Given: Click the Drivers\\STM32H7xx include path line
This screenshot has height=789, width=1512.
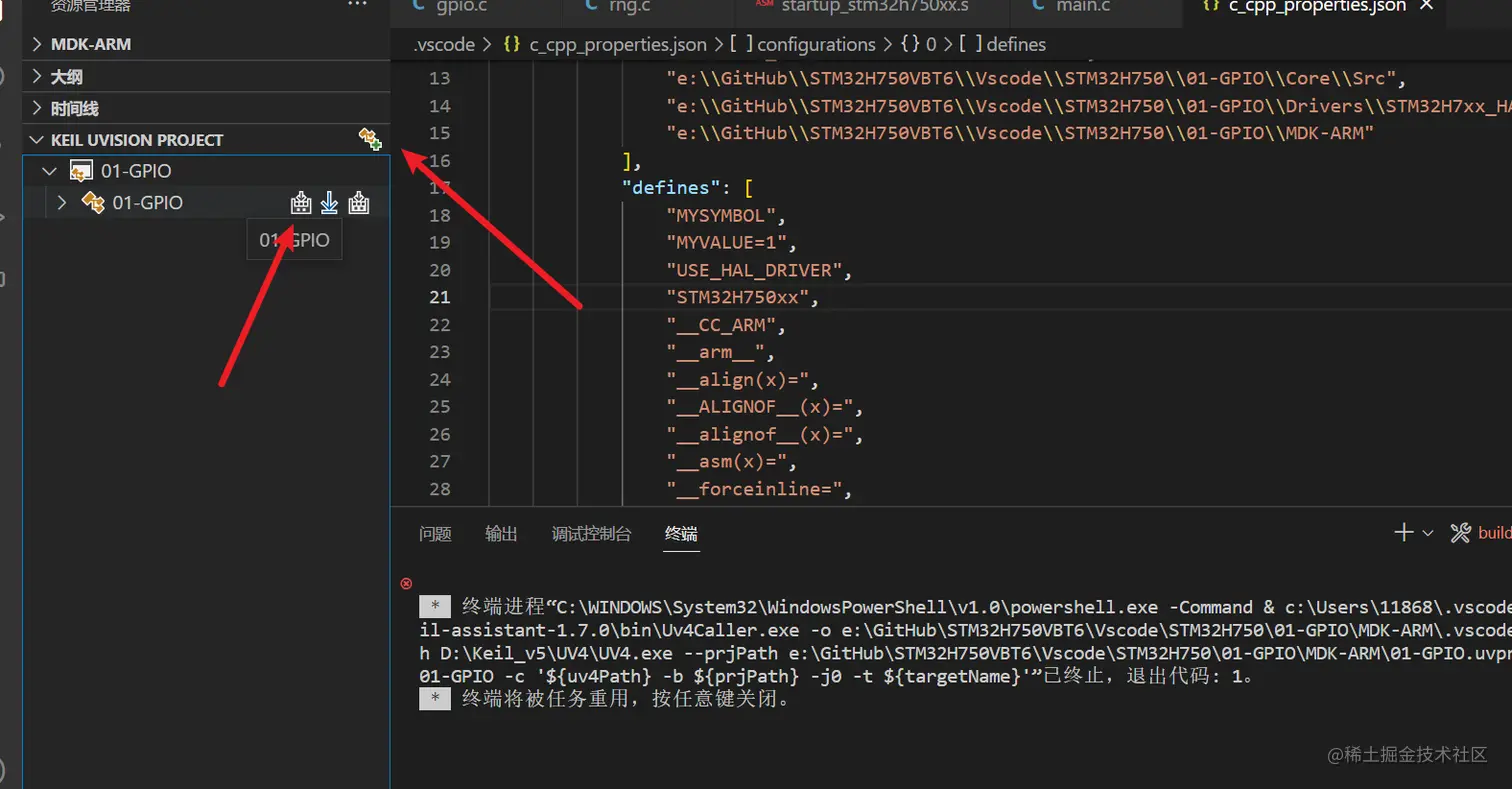Looking at the screenshot, I should pos(1089,106).
